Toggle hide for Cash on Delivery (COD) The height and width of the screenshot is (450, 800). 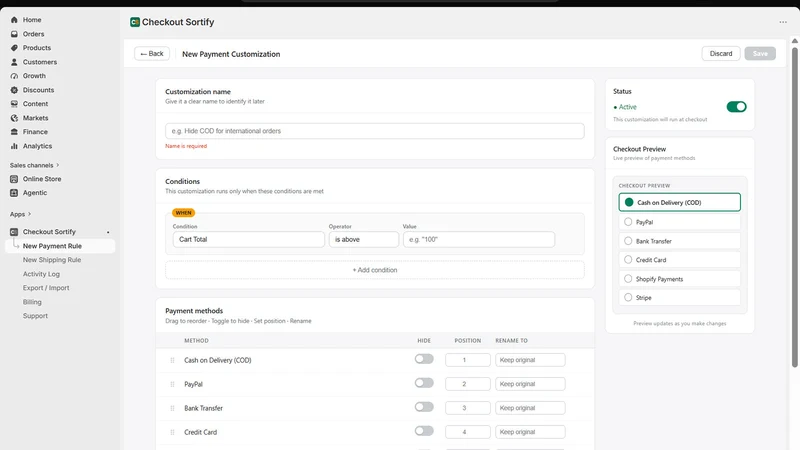(424, 359)
